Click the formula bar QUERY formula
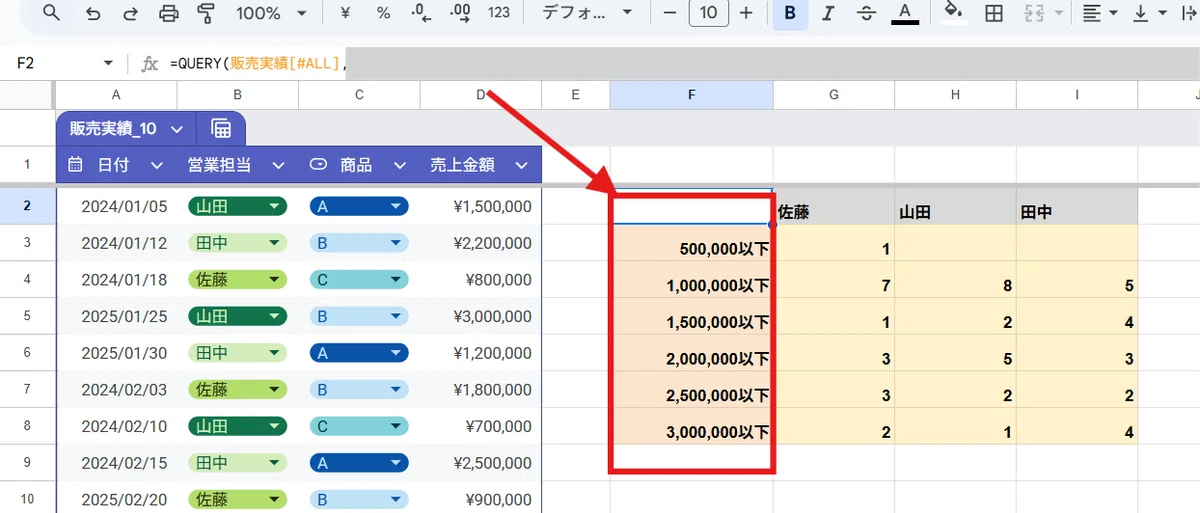The height and width of the screenshot is (513, 1200). tap(258, 63)
